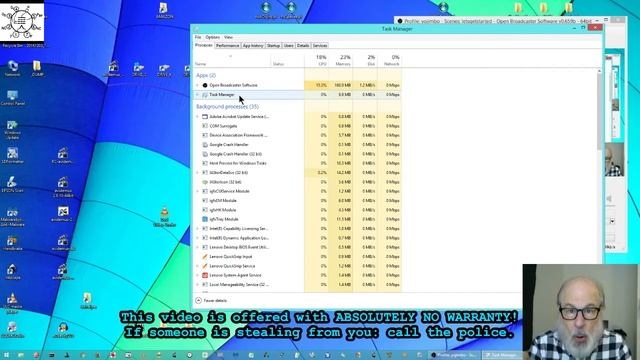
Task: Switch to the Startup tab
Action: [273, 46]
